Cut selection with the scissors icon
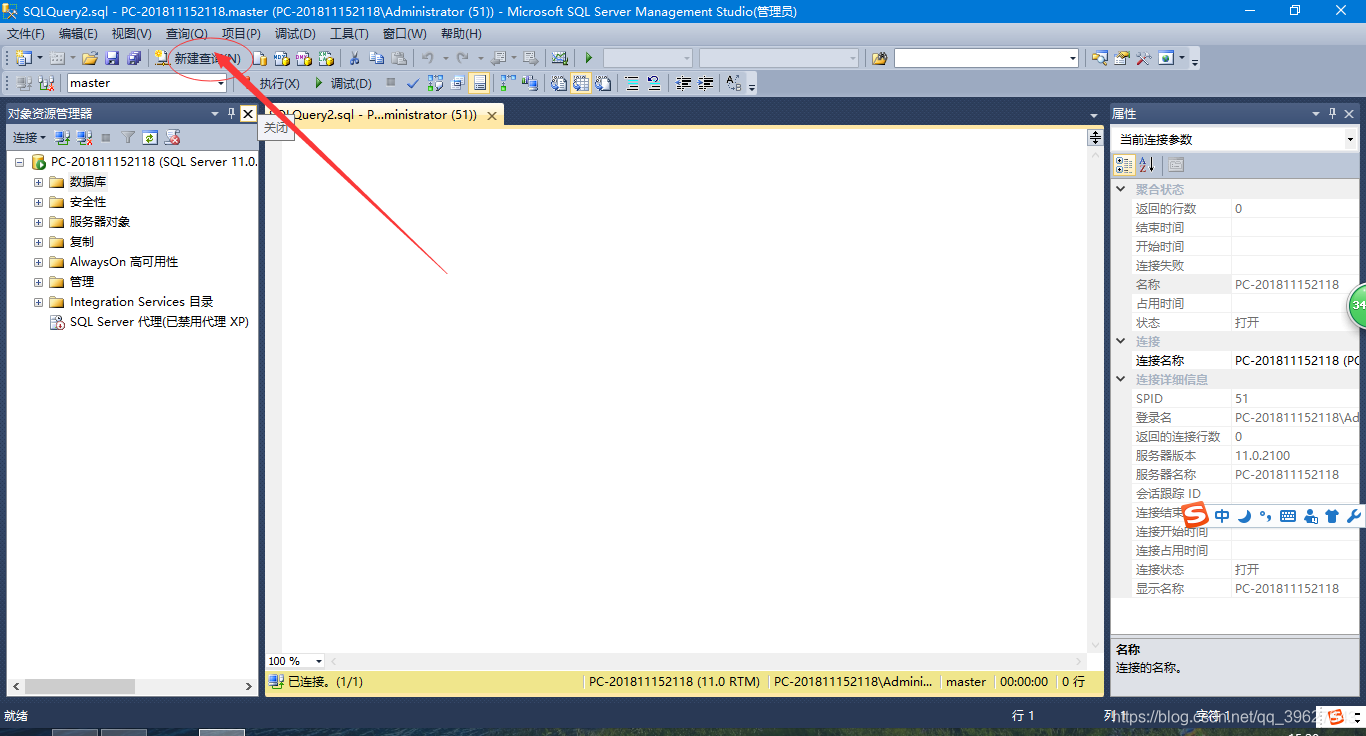 [x=354, y=58]
